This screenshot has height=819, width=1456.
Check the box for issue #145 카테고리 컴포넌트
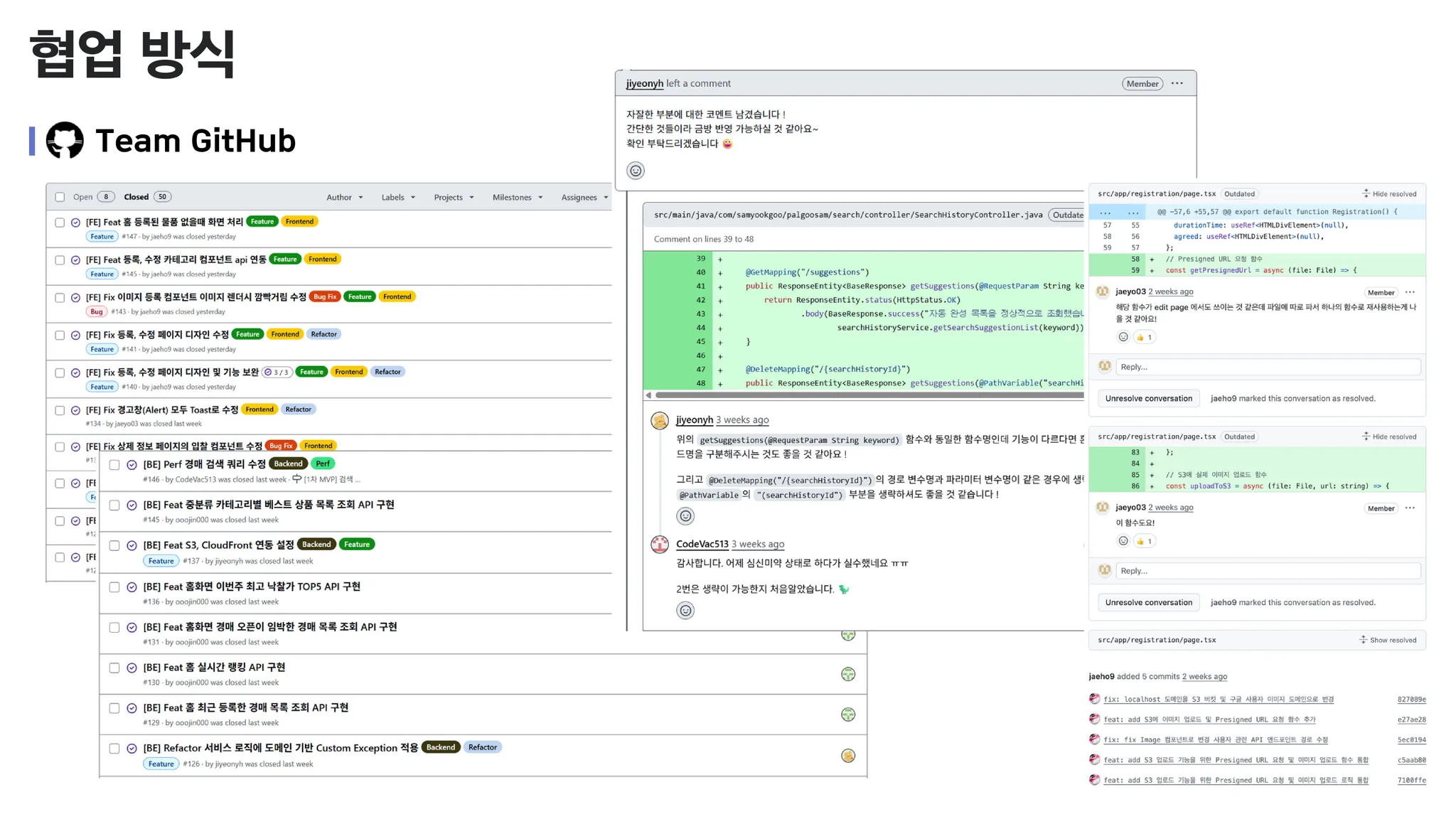pos(60,260)
